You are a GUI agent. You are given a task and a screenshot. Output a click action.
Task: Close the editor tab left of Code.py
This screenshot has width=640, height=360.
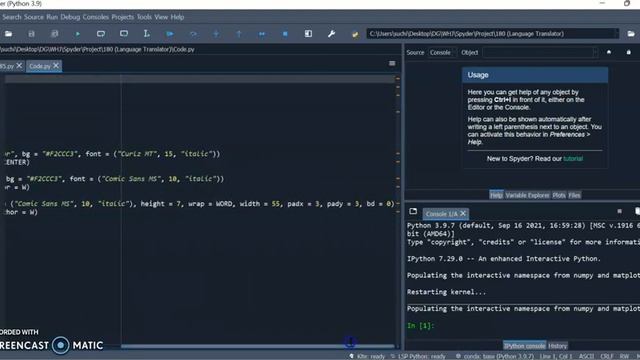(x=19, y=66)
